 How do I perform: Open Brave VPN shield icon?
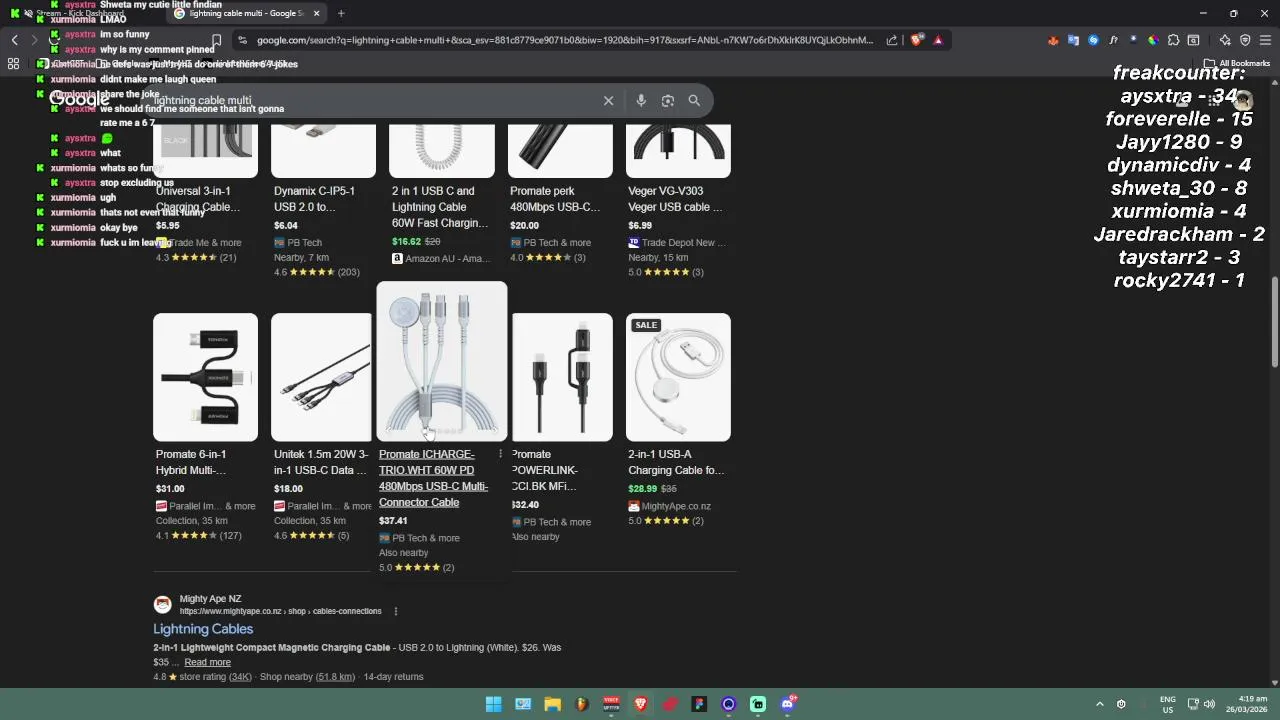click(x=1245, y=40)
